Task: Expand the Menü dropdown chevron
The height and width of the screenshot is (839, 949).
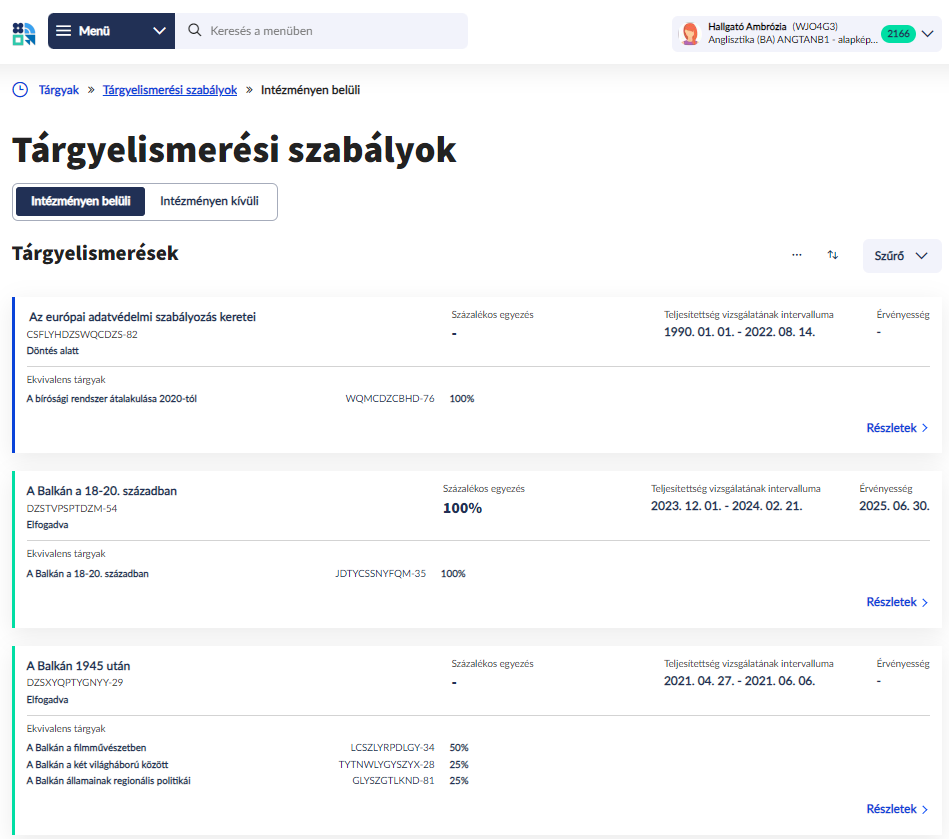Action: point(159,31)
